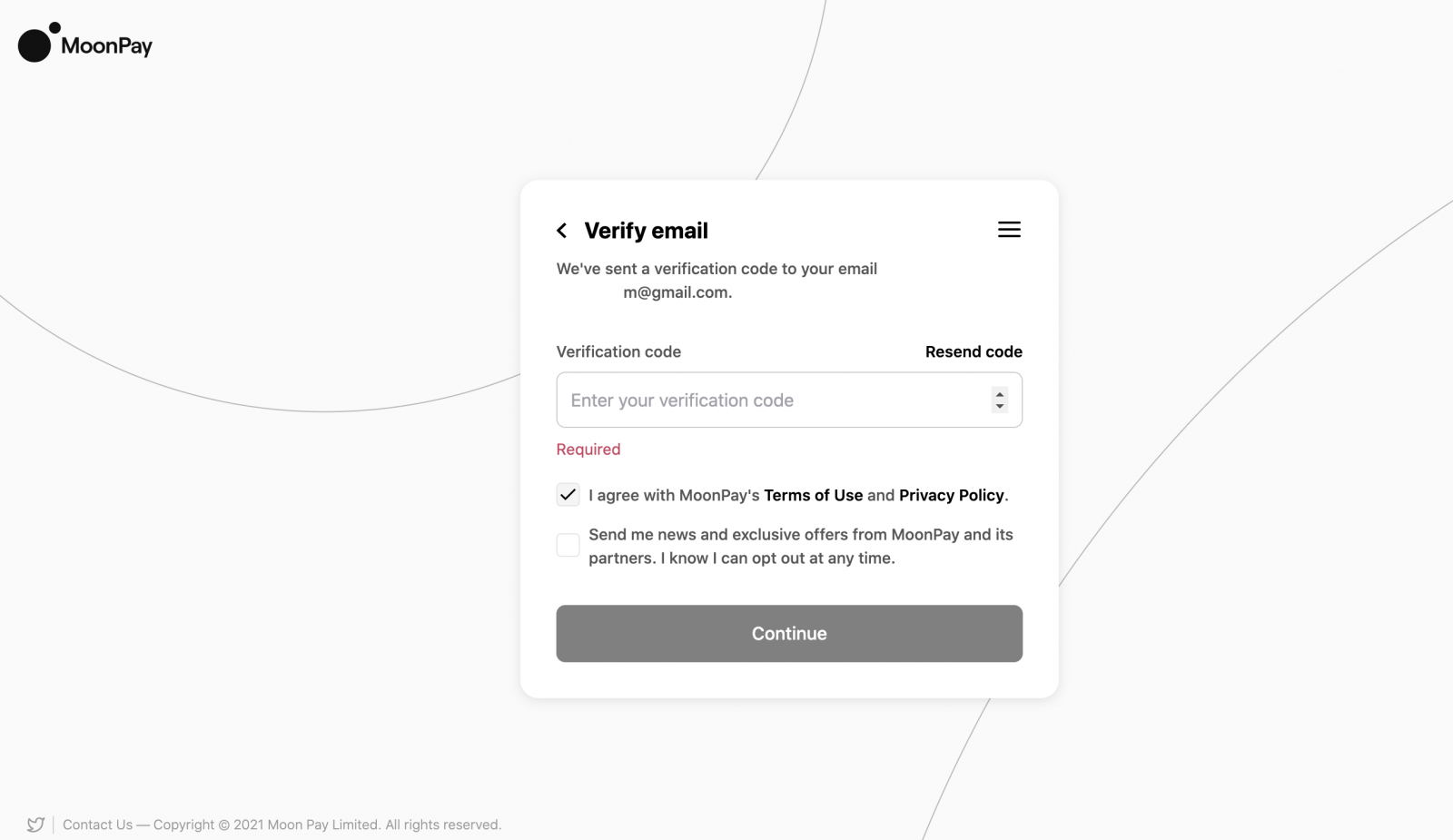Open the Twitter bird icon in footer
Image resolution: width=1453 pixels, height=840 pixels.
click(35, 825)
